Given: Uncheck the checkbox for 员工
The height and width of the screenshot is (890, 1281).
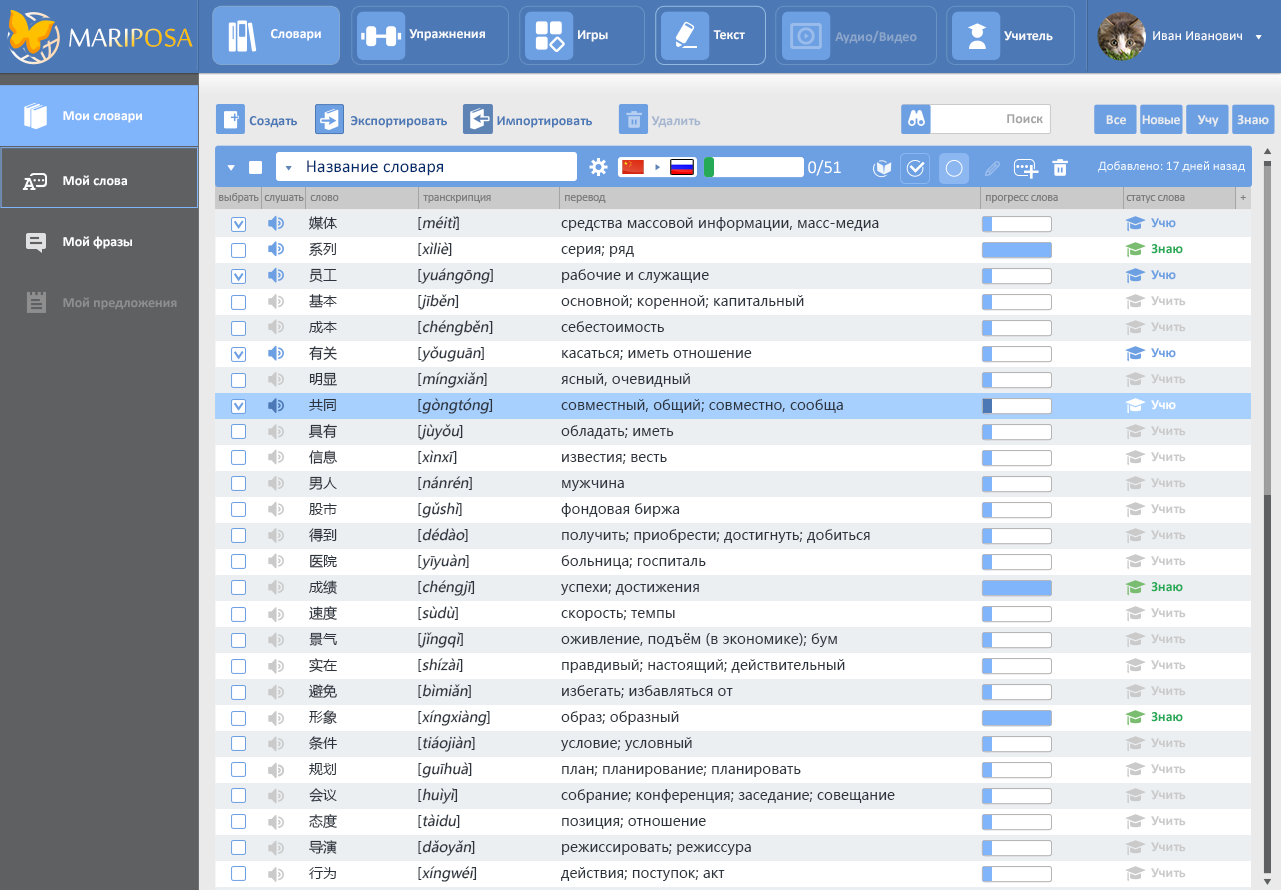Looking at the screenshot, I should [x=238, y=276].
